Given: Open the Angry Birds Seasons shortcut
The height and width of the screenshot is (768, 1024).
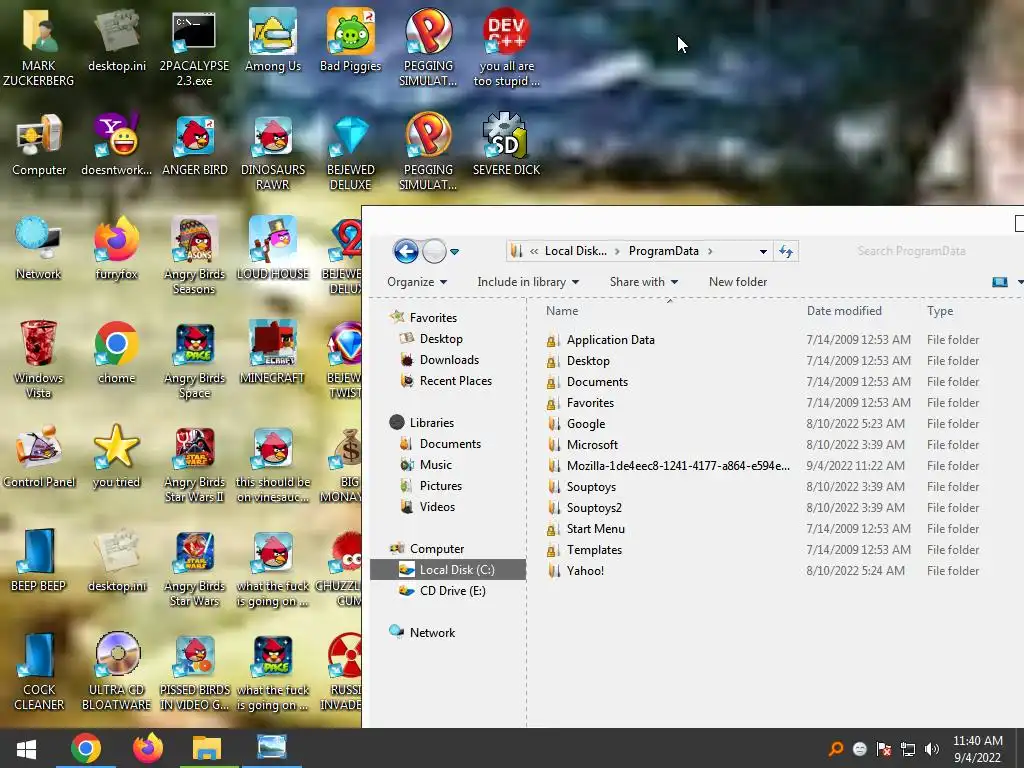Looking at the screenshot, I should click(194, 255).
